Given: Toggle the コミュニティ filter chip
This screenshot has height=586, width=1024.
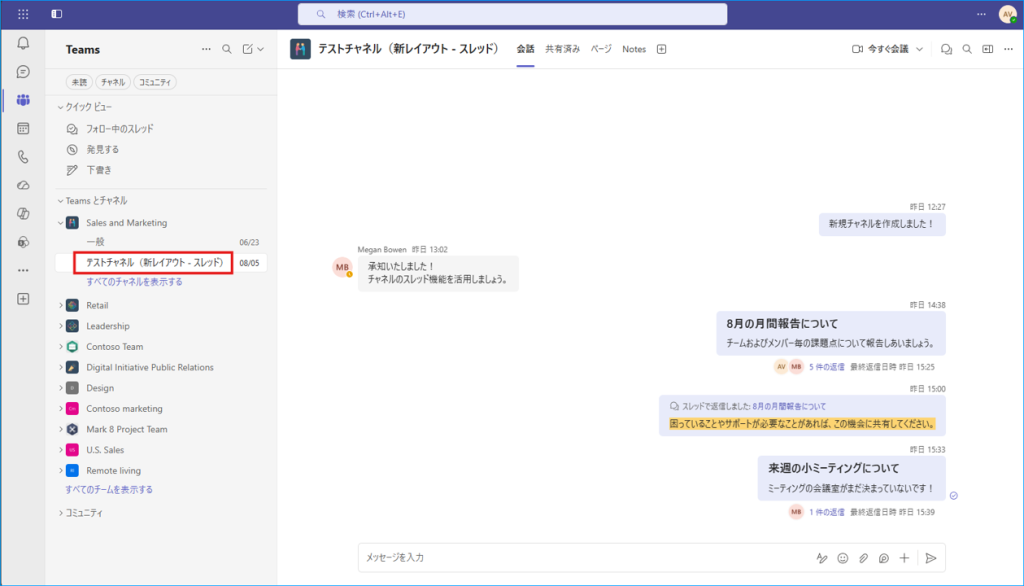Looking at the screenshot, I should [x=155, y=82].
